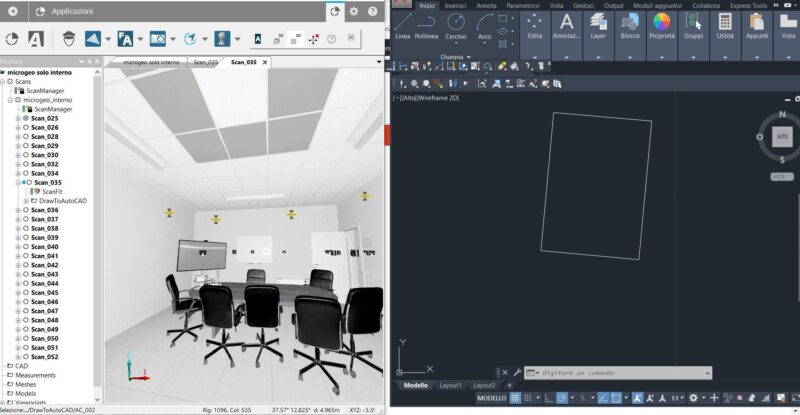Click the circular navigation arrow icon

pyautogui.click(x=190, y=39)
